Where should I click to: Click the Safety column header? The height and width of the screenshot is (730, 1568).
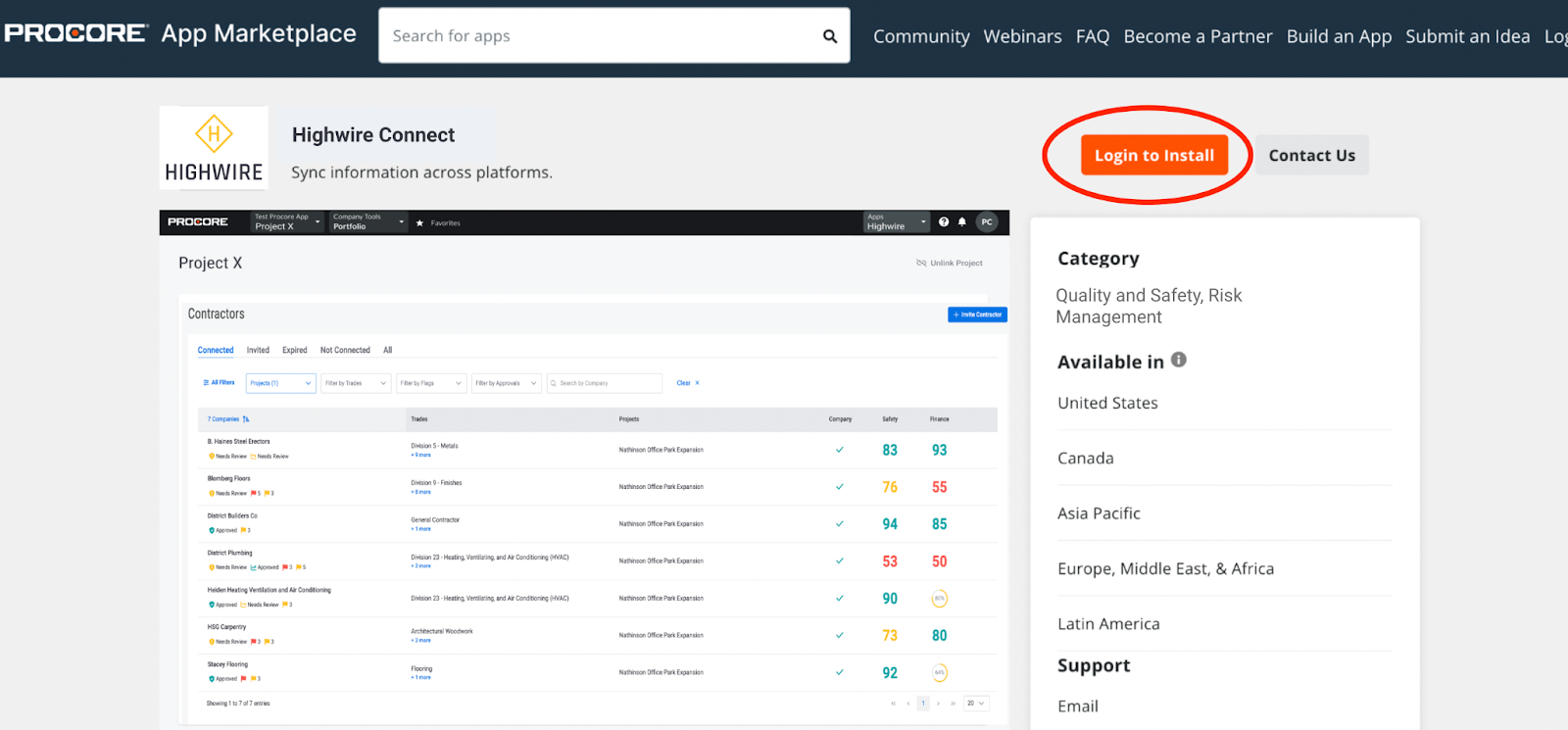tap(890, 419)
